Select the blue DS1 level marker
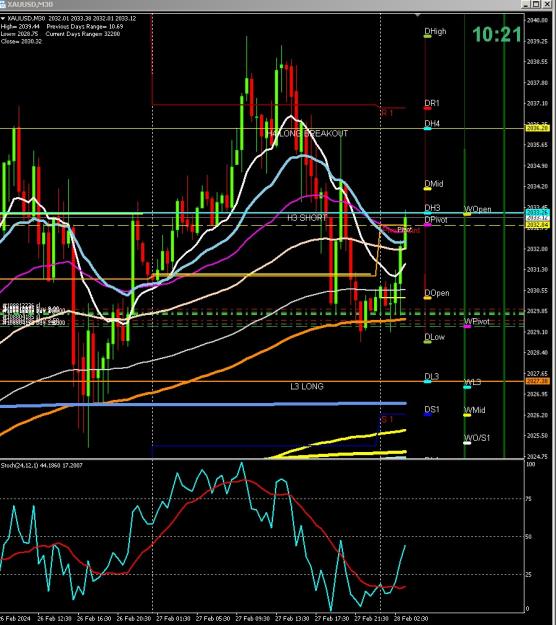556x625 pixels. [x=427, y=415]
